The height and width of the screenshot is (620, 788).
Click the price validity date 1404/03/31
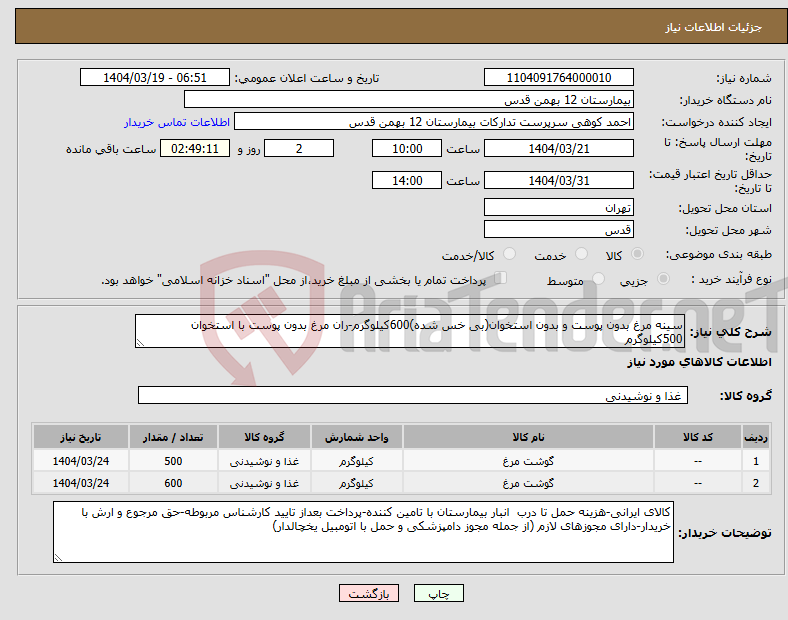558,180
